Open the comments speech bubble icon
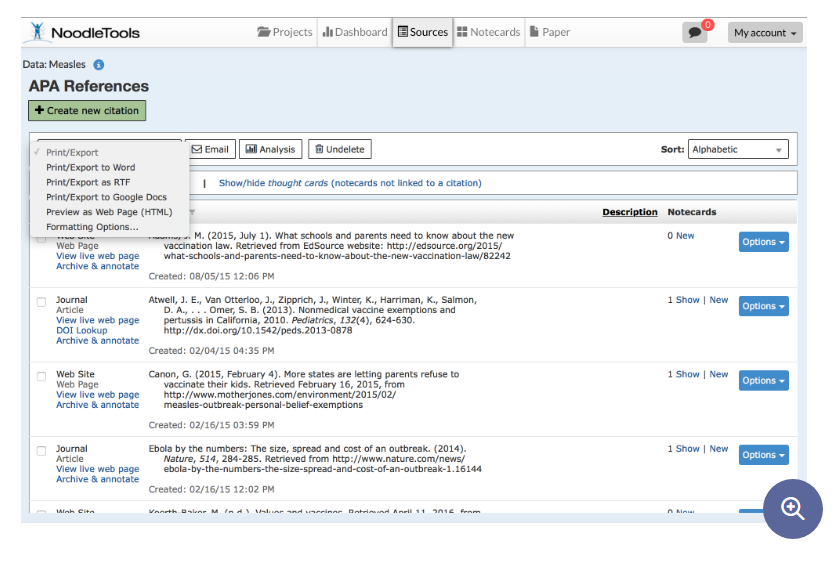The height and width of the screenshot is (565, 838). click(x=694, y=33)
